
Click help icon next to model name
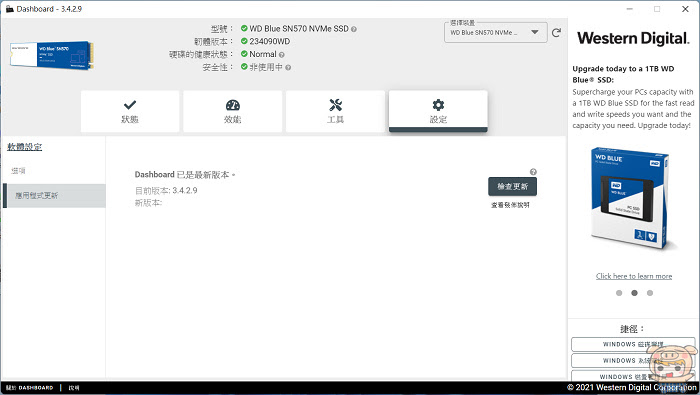click(x=354, y=29)
